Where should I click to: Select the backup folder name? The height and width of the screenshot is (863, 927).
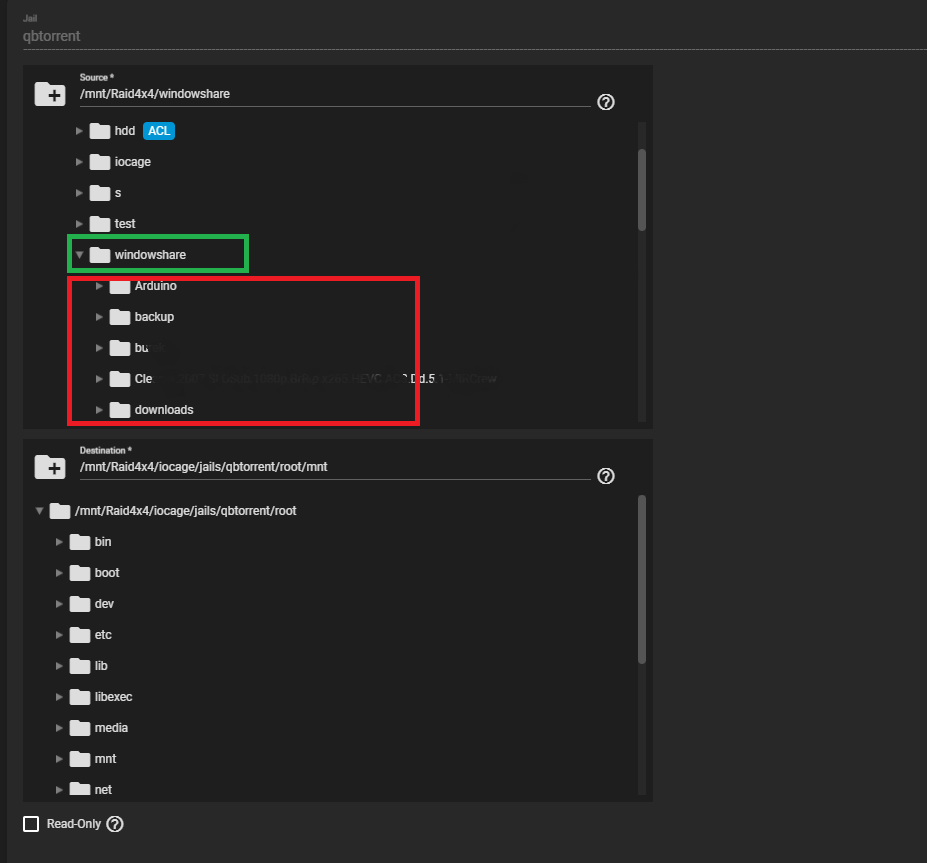tap(154, 317)
